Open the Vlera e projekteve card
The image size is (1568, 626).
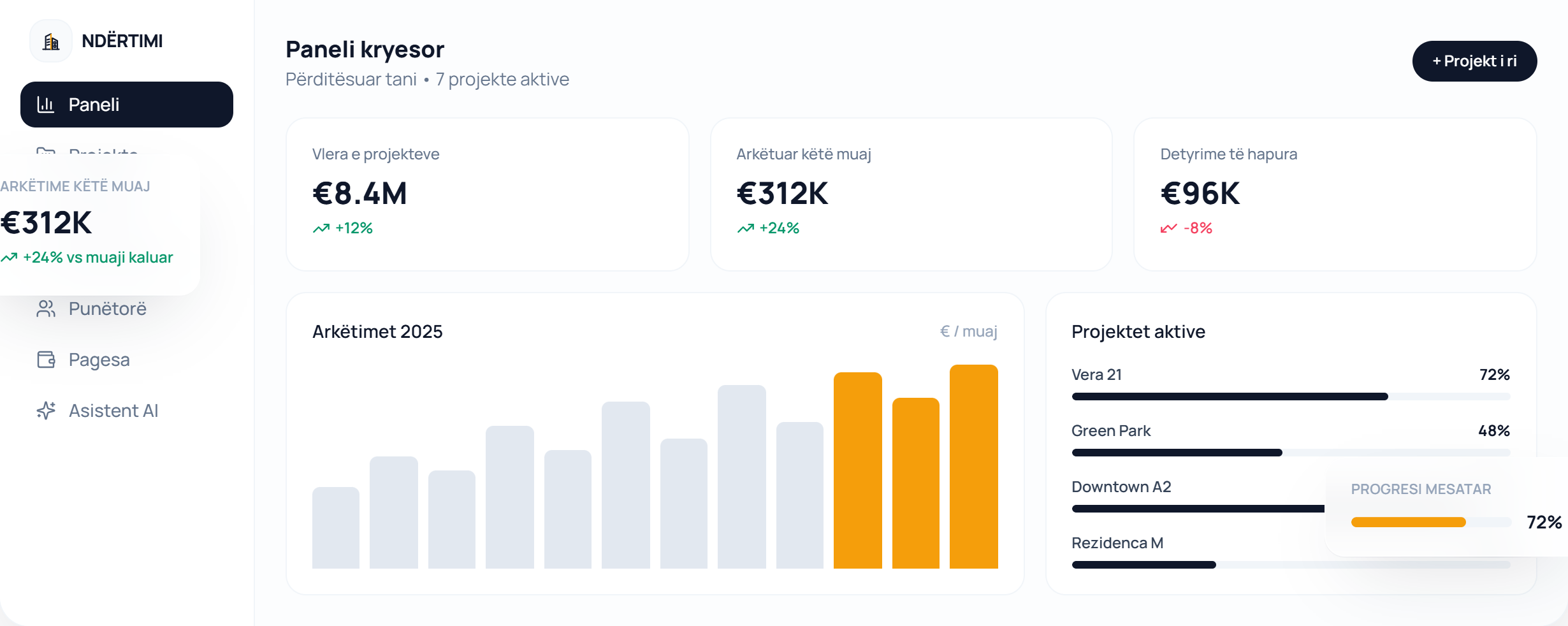(x=488, y=194)
